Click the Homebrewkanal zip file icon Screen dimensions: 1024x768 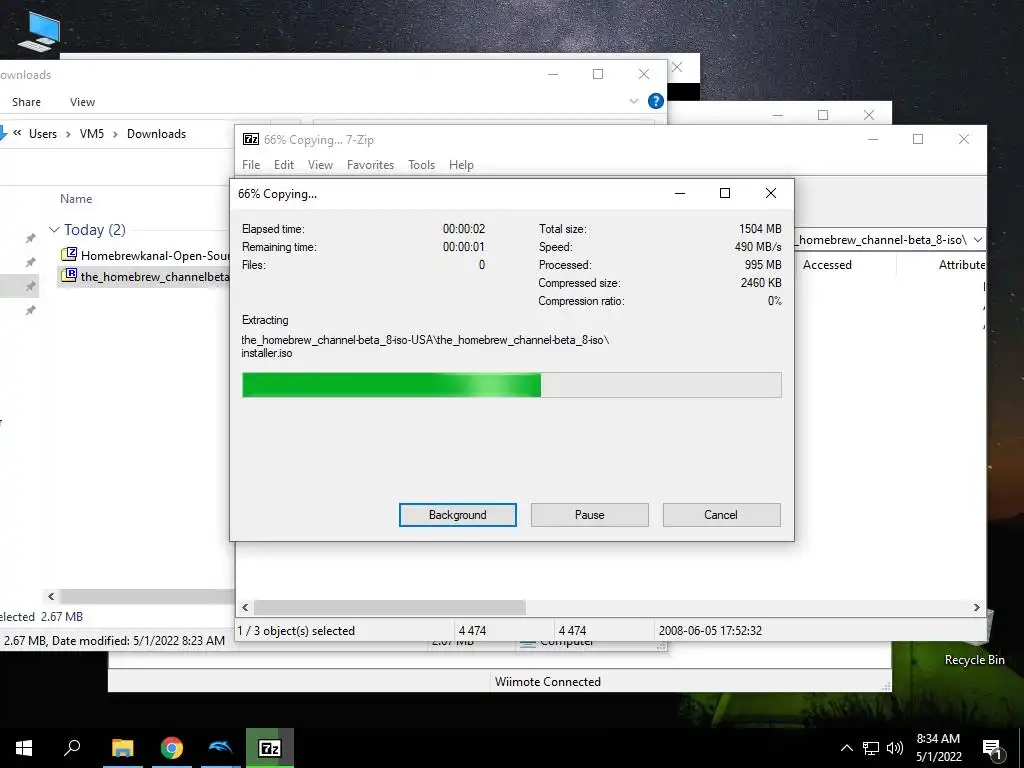point(69,254)
